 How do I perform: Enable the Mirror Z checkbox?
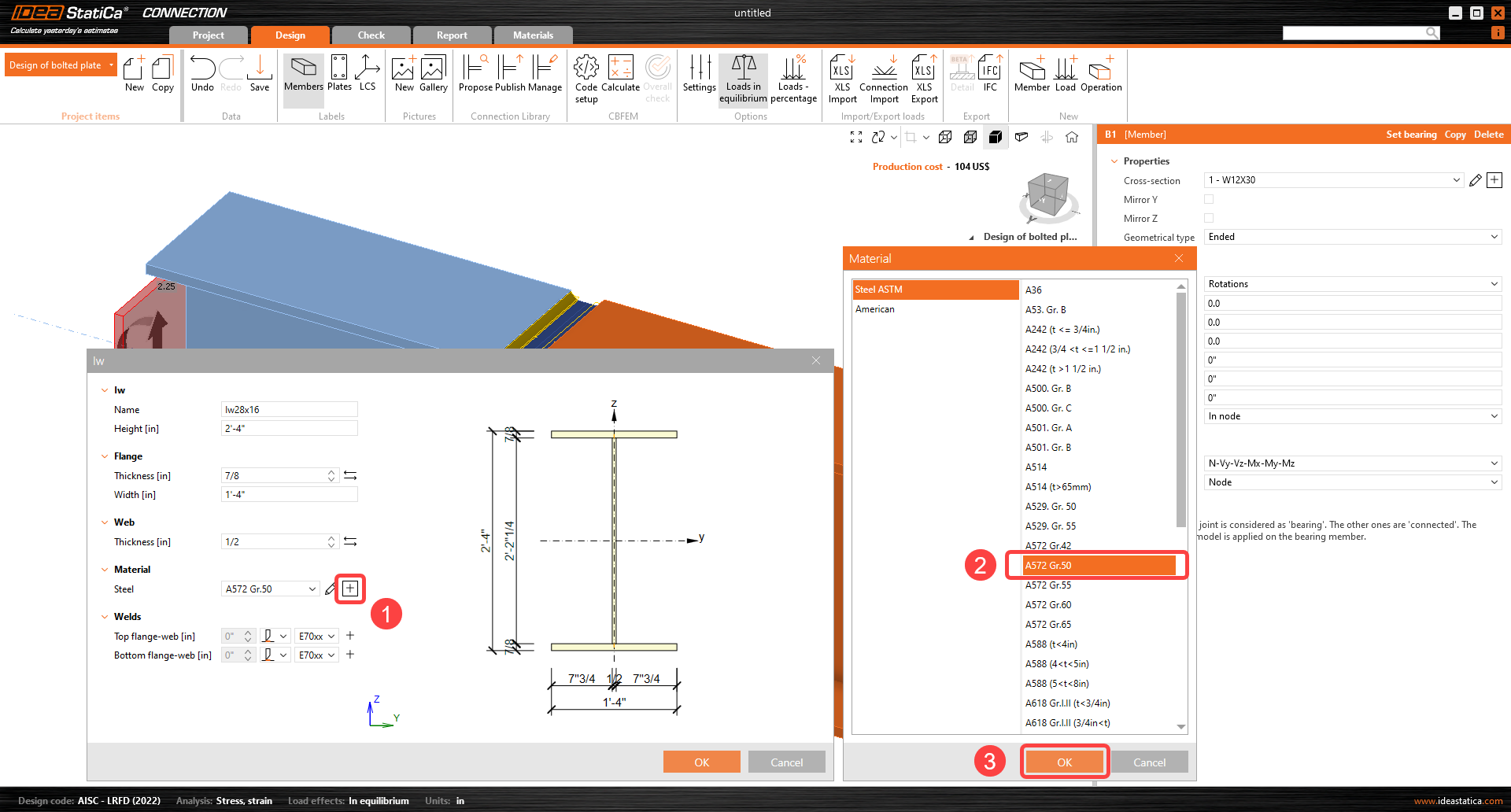coord(1209,219)
